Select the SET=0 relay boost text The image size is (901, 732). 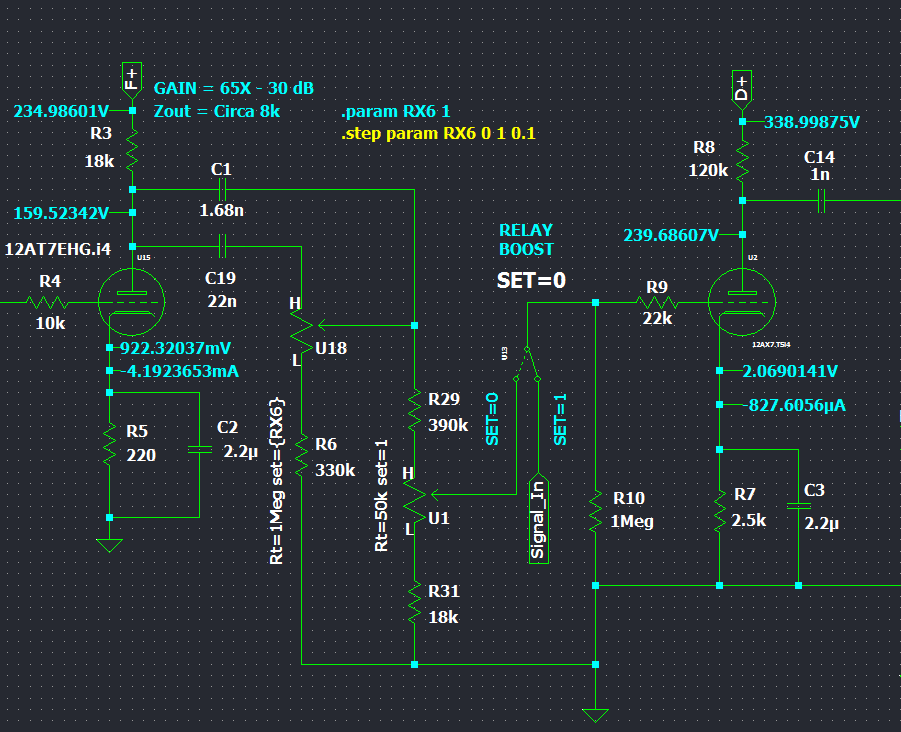531,281
